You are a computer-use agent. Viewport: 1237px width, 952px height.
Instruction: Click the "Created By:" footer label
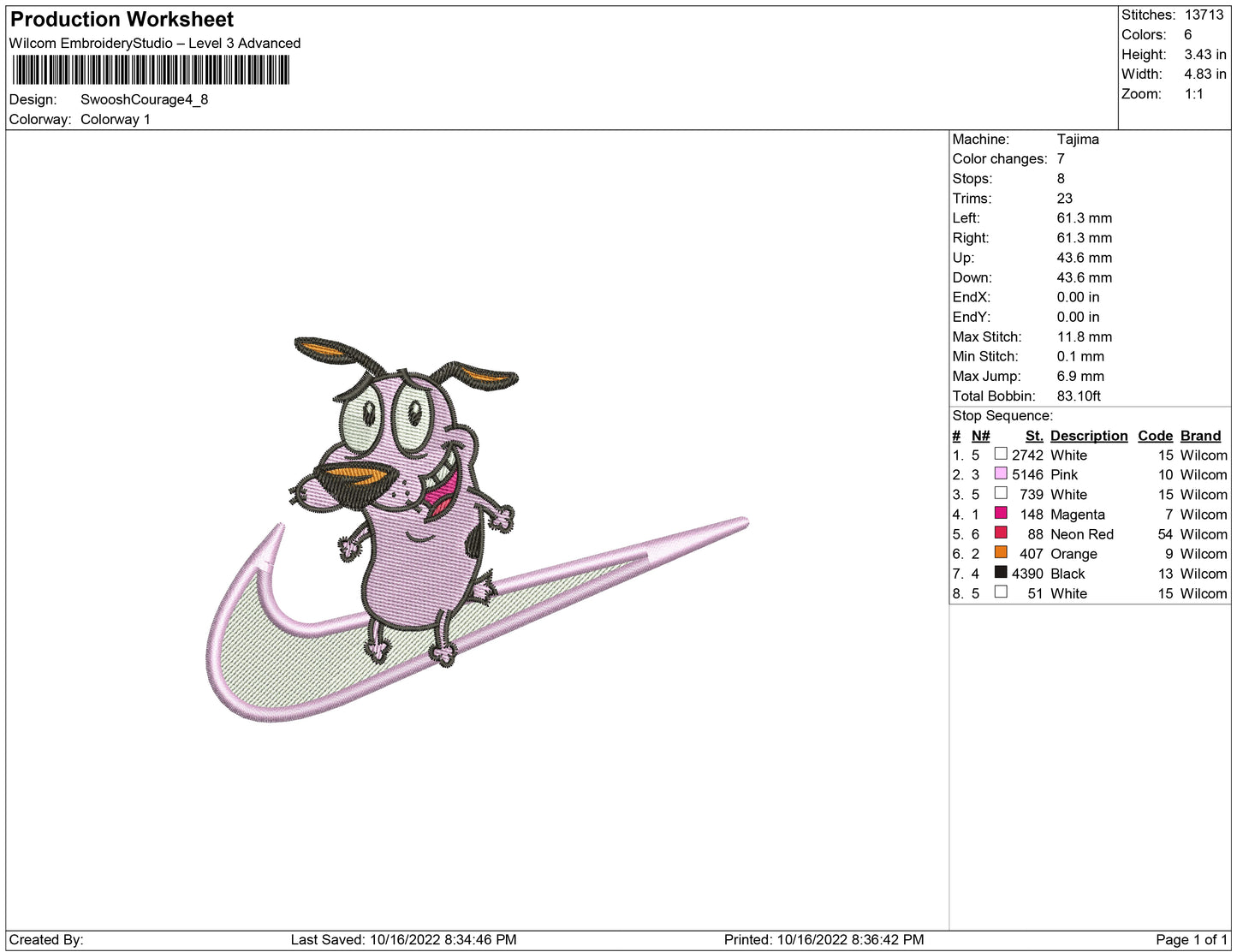tap(46, 939)
